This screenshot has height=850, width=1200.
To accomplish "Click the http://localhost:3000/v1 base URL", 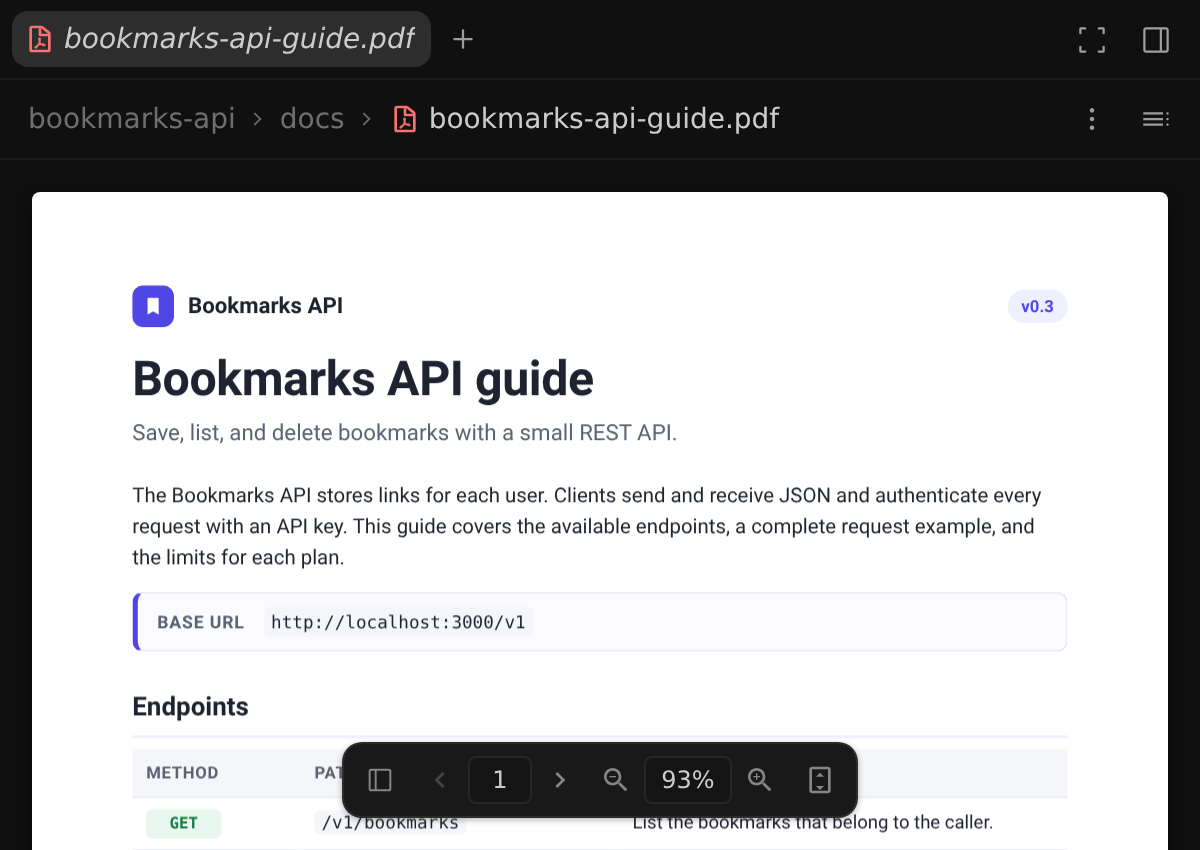I will [x=398, y=622].
